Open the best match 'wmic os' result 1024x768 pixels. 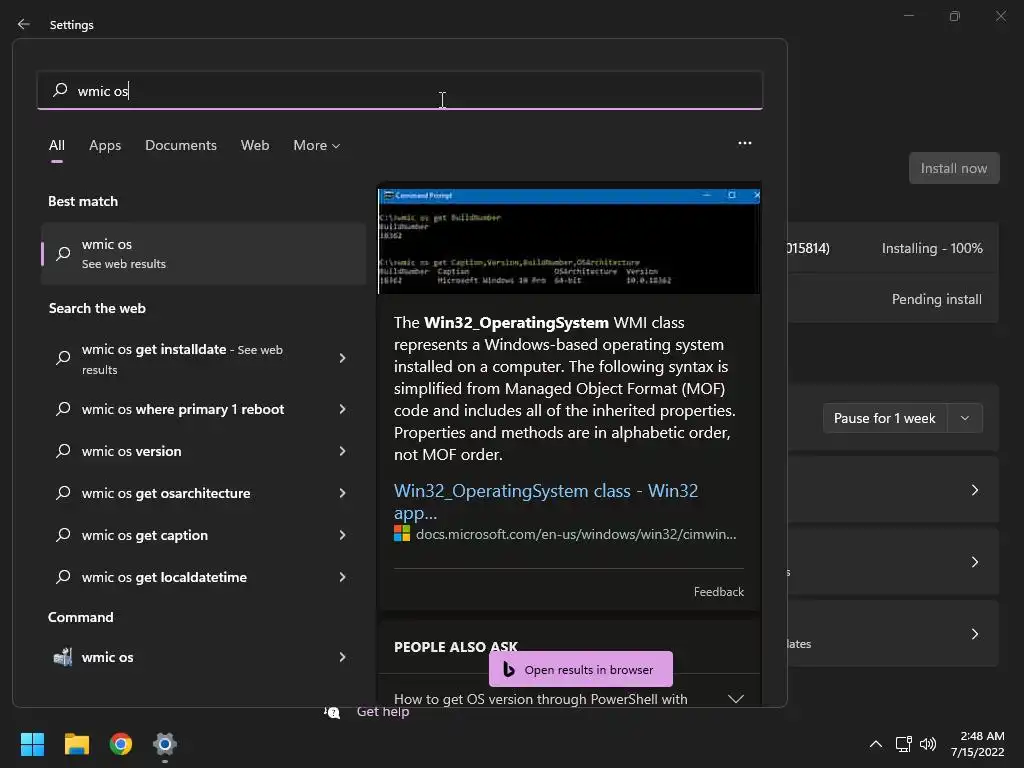[x=203, y=253]
